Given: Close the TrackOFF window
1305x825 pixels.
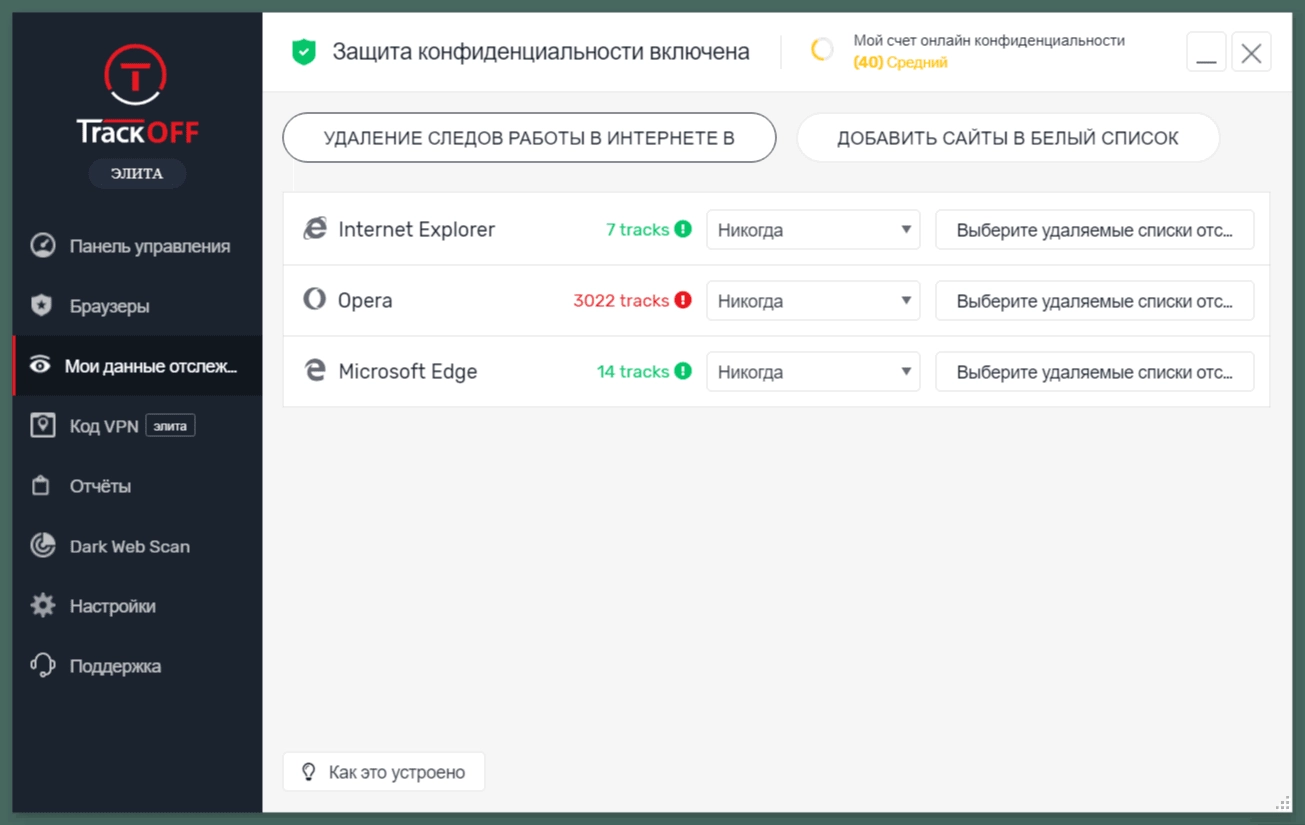Looking at the screenshot, I should [x=1251, y=52].
